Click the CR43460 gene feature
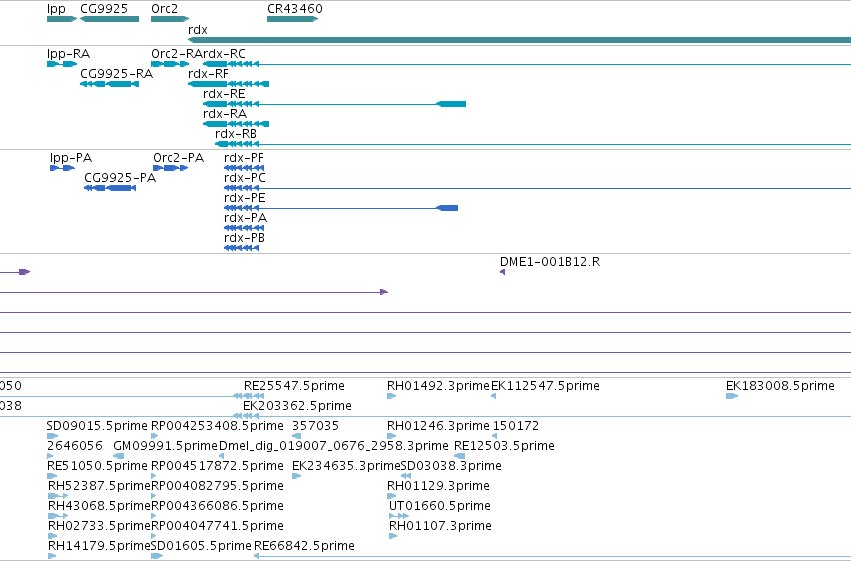 click(x=293, y=19)
